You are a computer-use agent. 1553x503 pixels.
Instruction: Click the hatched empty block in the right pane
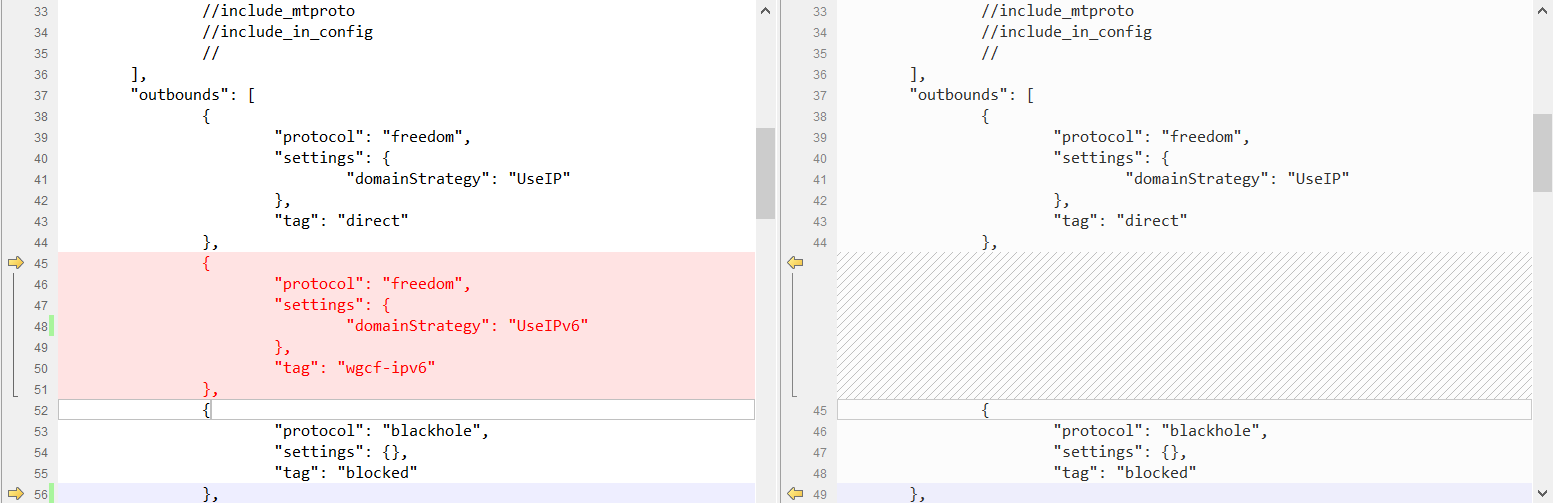1183,325
